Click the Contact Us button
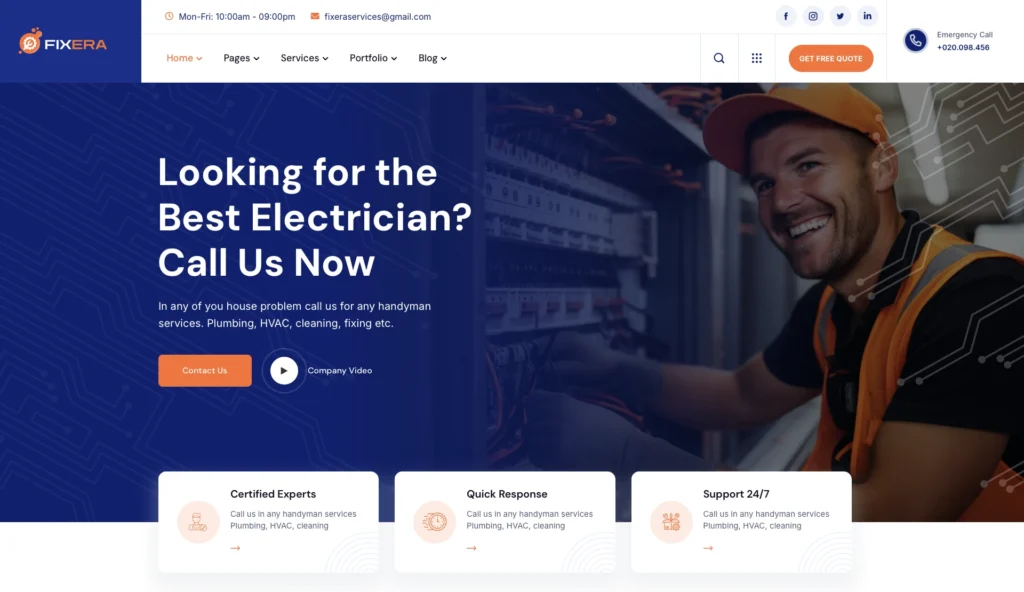Screen dimensions: 1024x592 (x=204, y=370)
